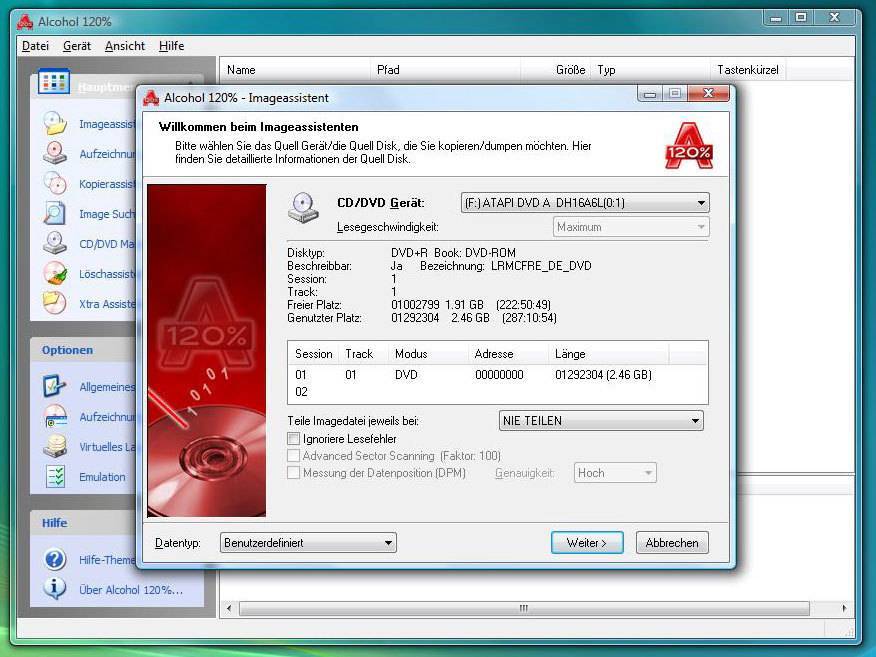Click the Emulation link in Optionen
Viewport: 876px width, 657px height.
point(102,477)
